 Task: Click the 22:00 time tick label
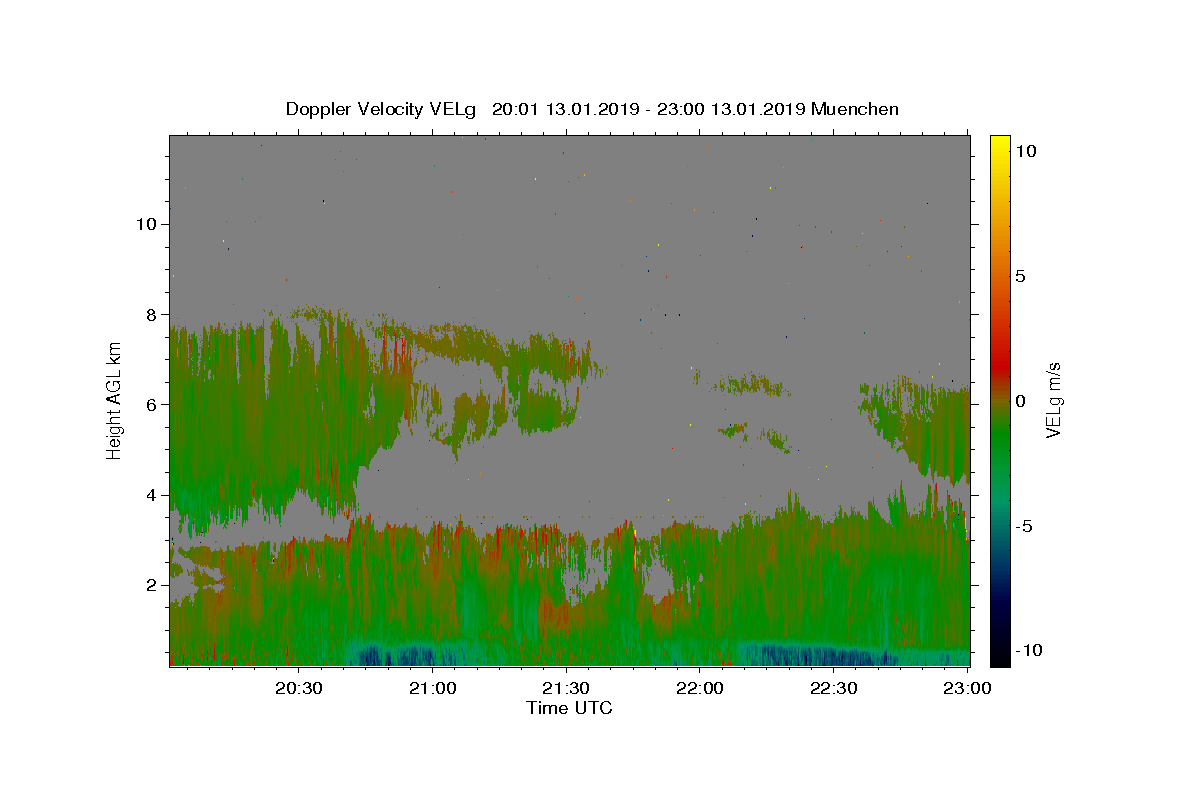(x=700, y=688)
